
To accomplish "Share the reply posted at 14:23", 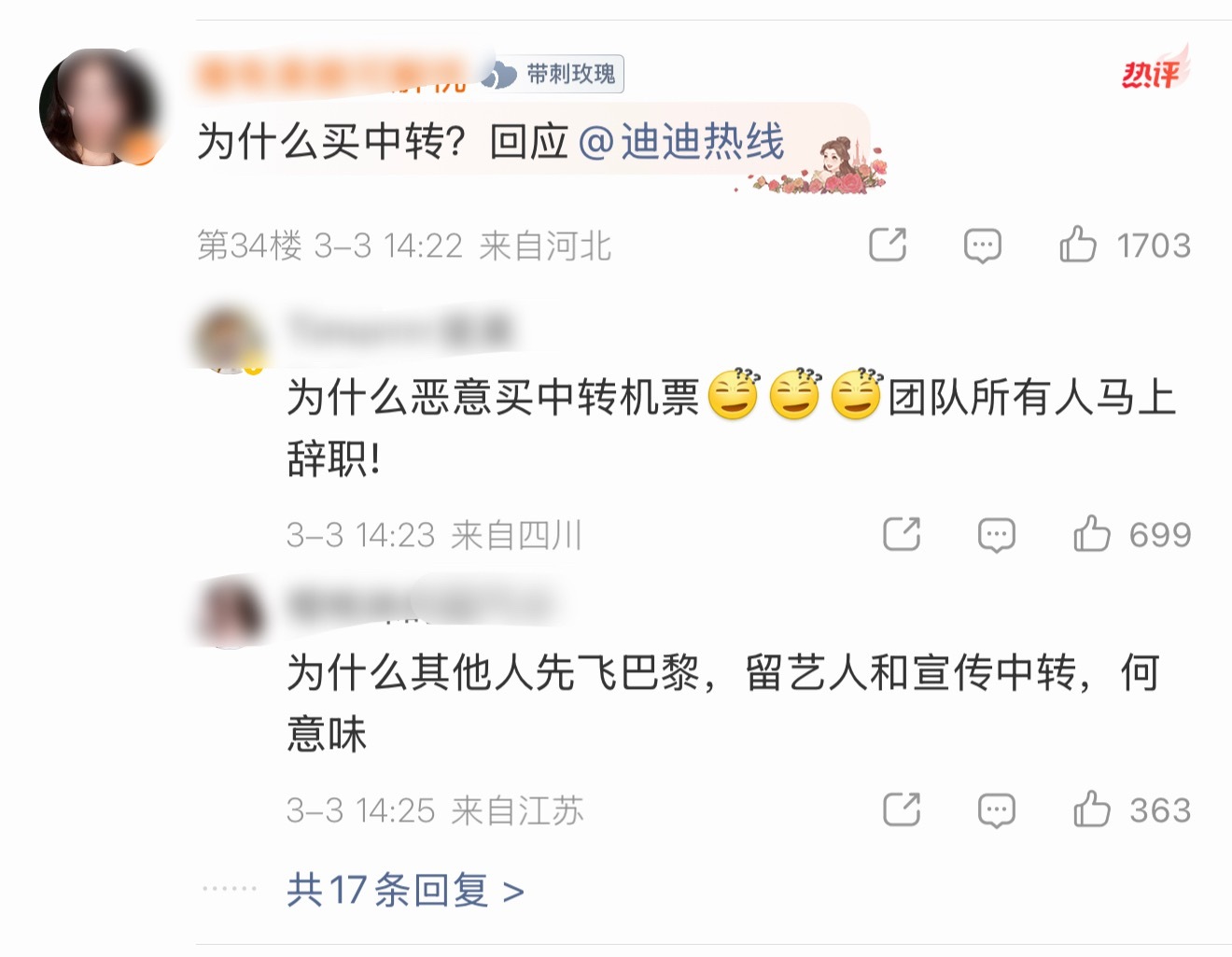I will pos(902,534).
